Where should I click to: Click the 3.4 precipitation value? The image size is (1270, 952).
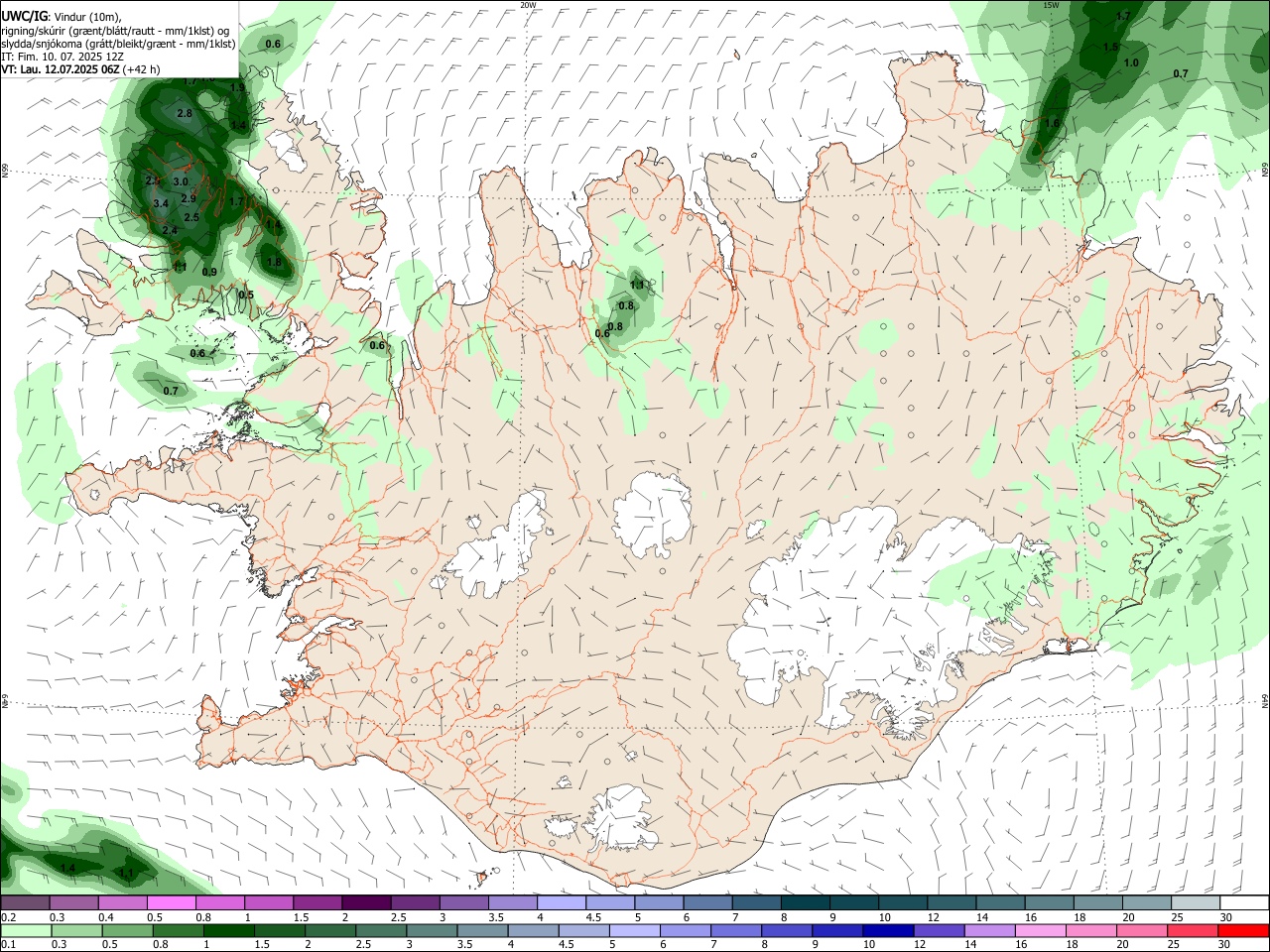click(161, 203)
